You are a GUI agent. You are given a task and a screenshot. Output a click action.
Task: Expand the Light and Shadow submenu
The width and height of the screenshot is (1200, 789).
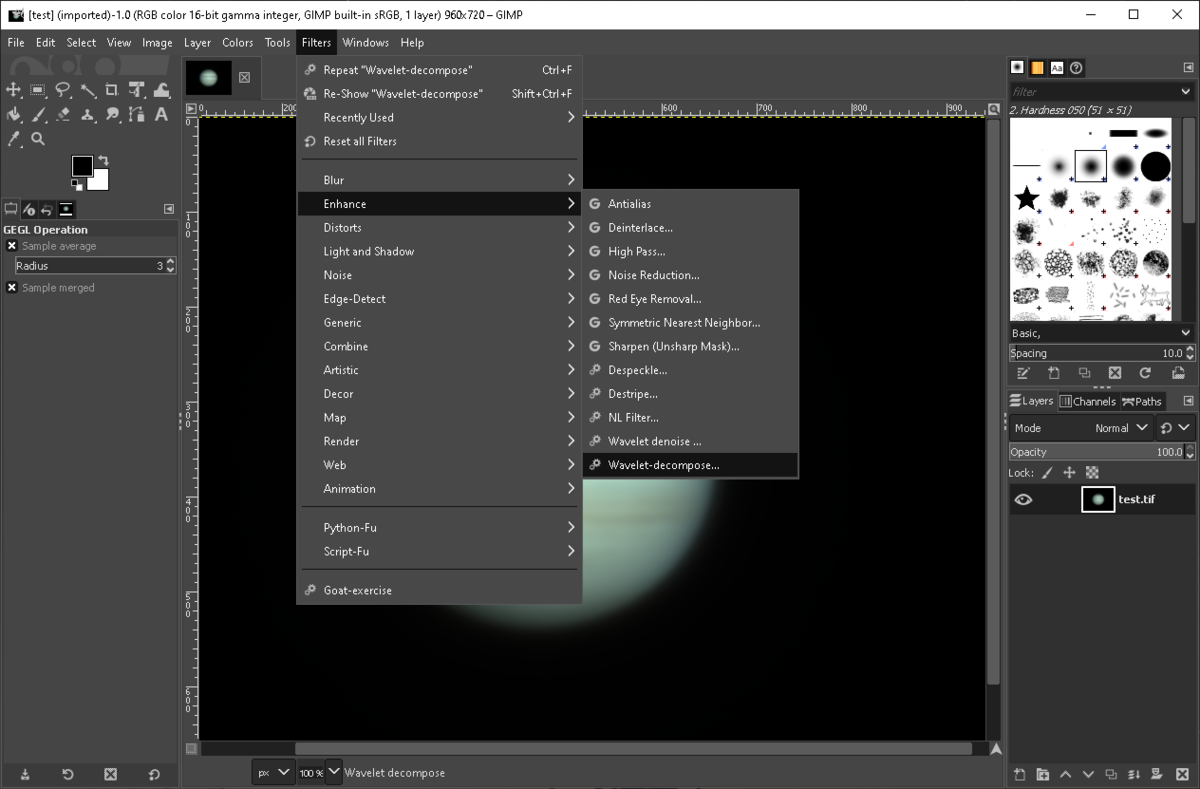tap(440, 251)
